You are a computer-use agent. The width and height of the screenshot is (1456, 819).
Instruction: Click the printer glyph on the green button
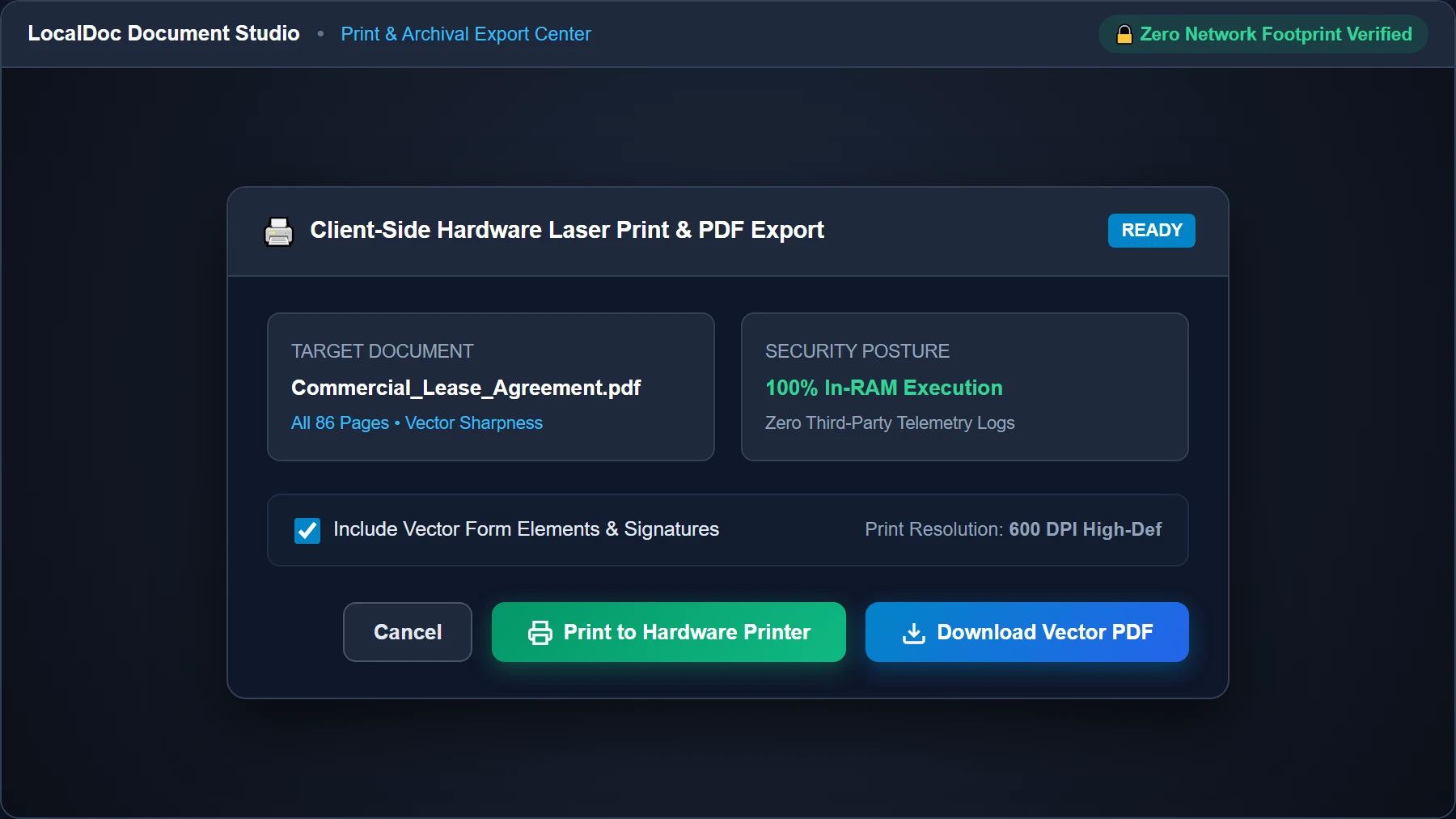(540, 632)
